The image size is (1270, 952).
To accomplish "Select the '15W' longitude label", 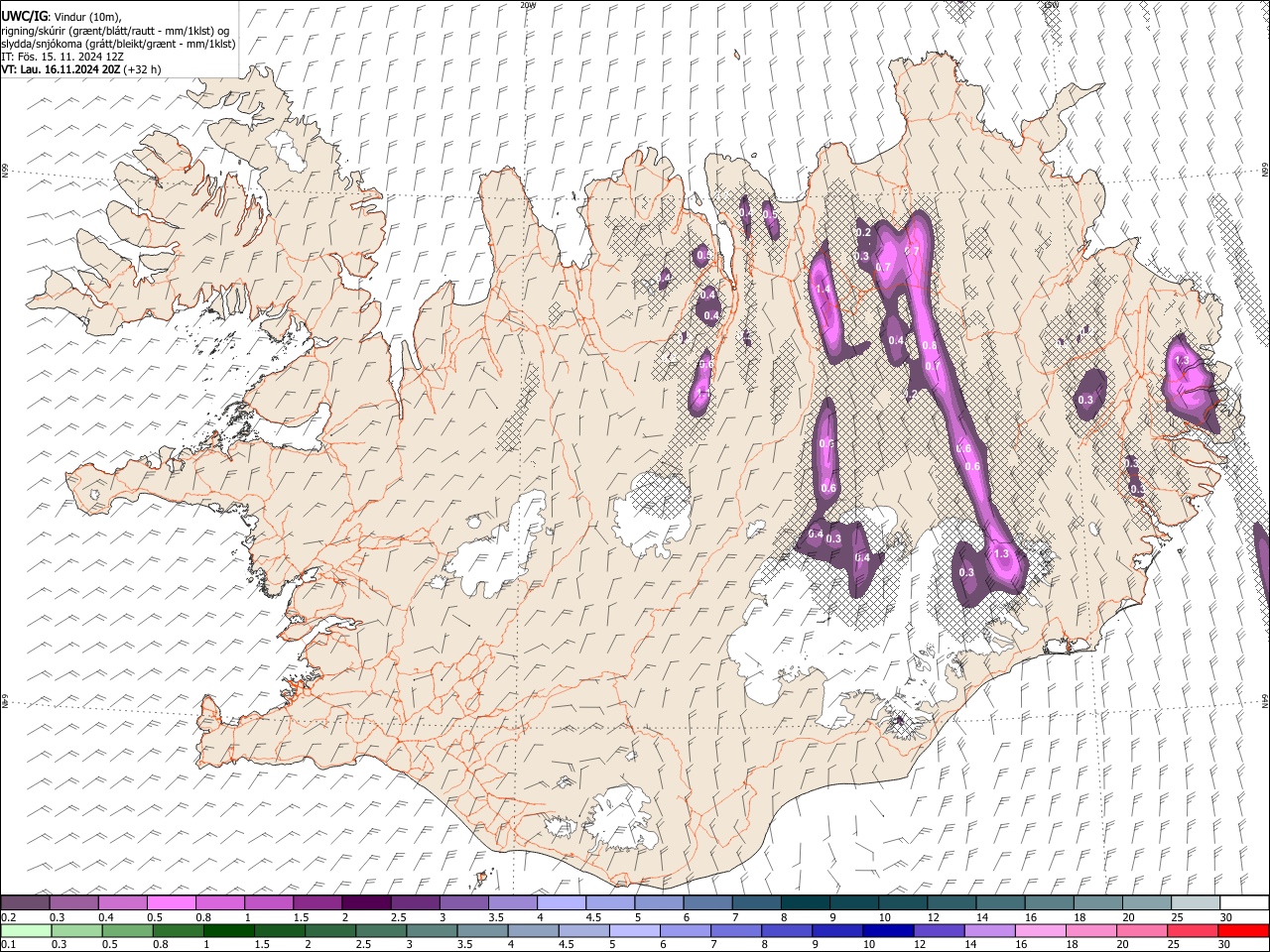I will coord(1051,5).
